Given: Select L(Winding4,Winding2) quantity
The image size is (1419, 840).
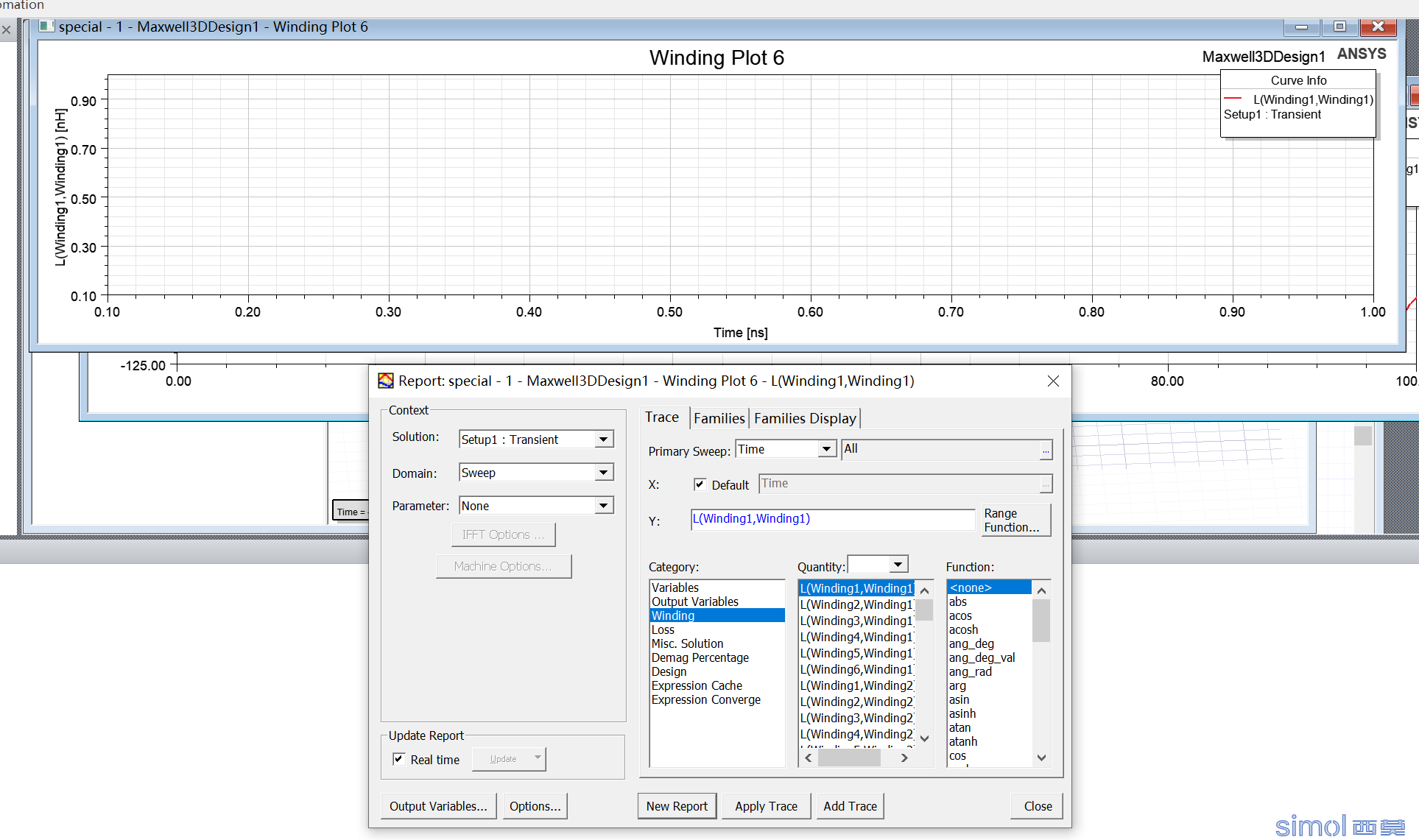Looking at the screenshot, I should point(856,734).
